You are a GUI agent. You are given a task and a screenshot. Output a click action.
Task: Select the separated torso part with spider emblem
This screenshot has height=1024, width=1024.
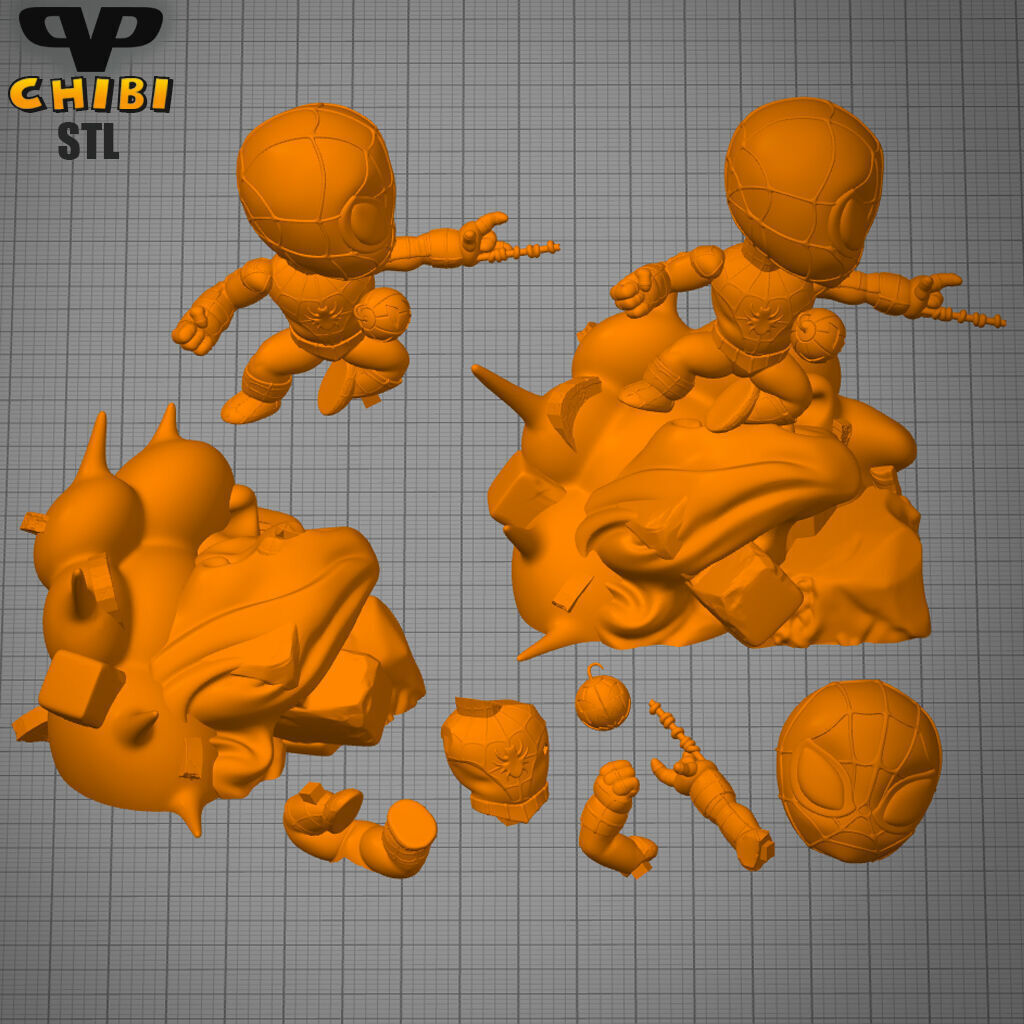tap(496, 759)
